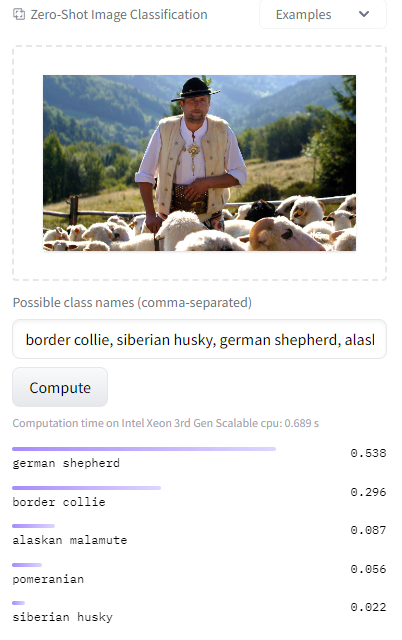This screenshot has width=402, height=640.
Task: Click the Compute button
Action: [60, 387]
